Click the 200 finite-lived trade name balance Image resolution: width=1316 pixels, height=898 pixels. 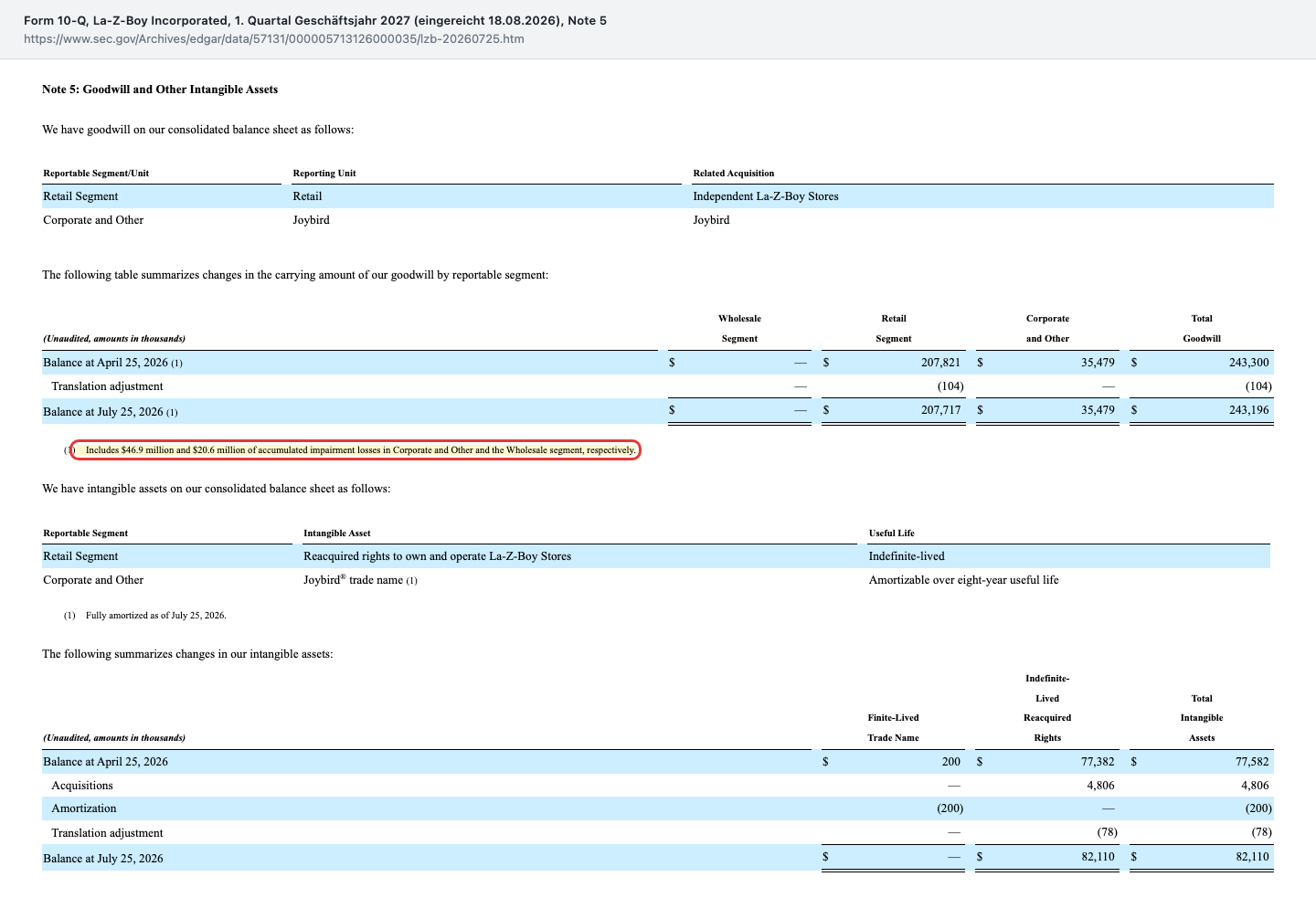pos(951,762)
